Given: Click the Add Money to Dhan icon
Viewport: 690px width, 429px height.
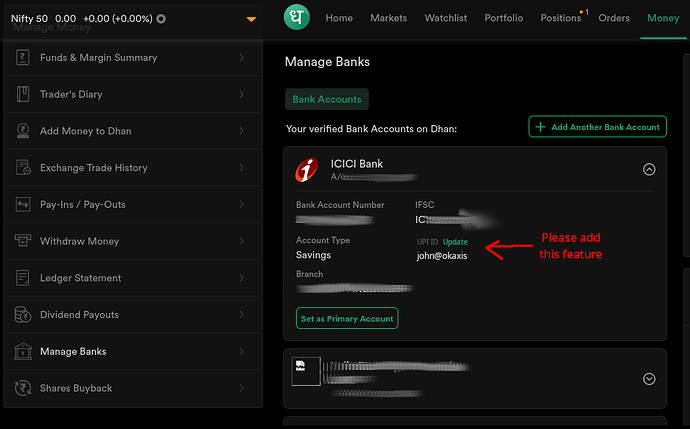Looking at the screenshot, I should 23,131.
